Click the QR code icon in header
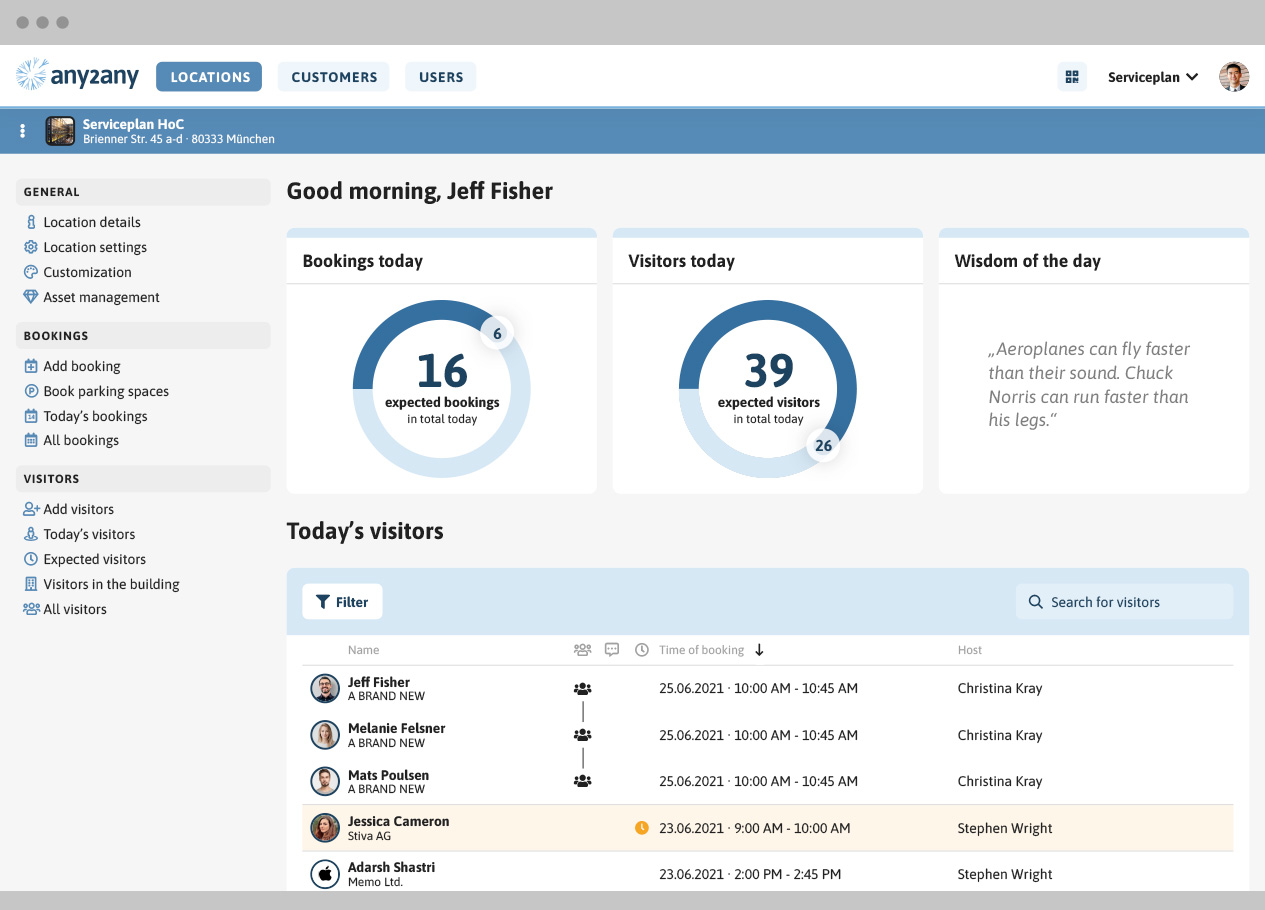This screenshot has height=910, width=1265. coord(1072,77)
